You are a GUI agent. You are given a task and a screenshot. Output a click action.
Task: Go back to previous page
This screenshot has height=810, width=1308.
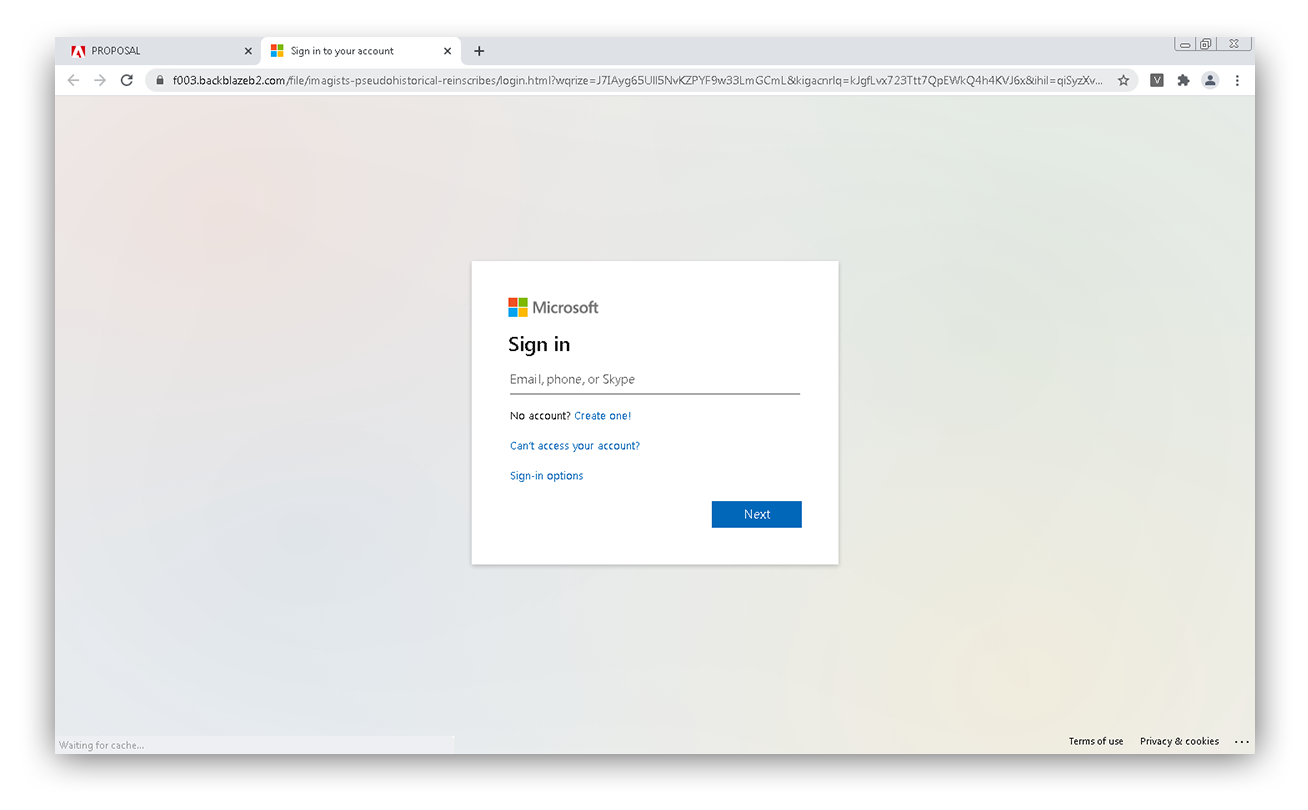coord(73,80)
